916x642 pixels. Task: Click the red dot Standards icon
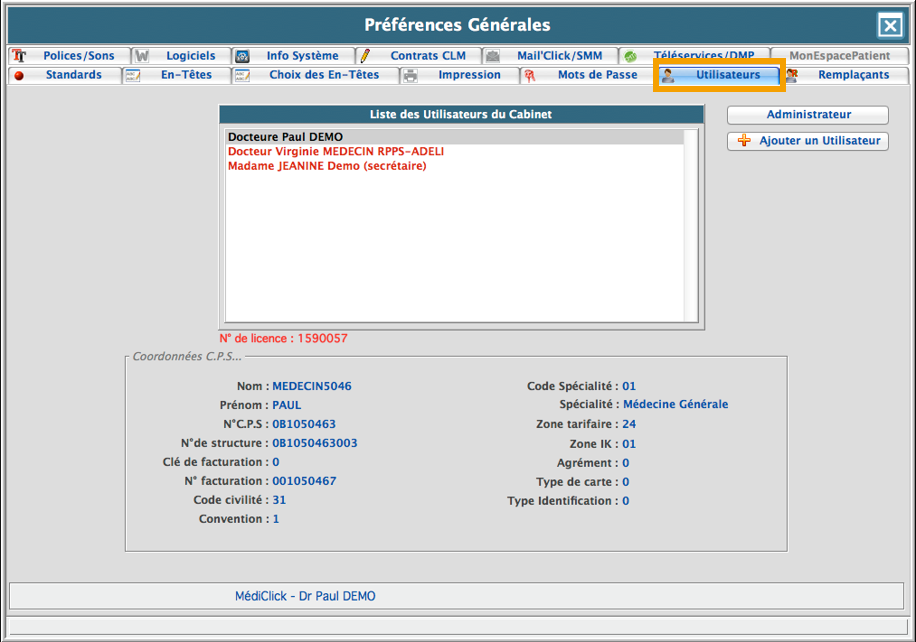tap(19, 75)
